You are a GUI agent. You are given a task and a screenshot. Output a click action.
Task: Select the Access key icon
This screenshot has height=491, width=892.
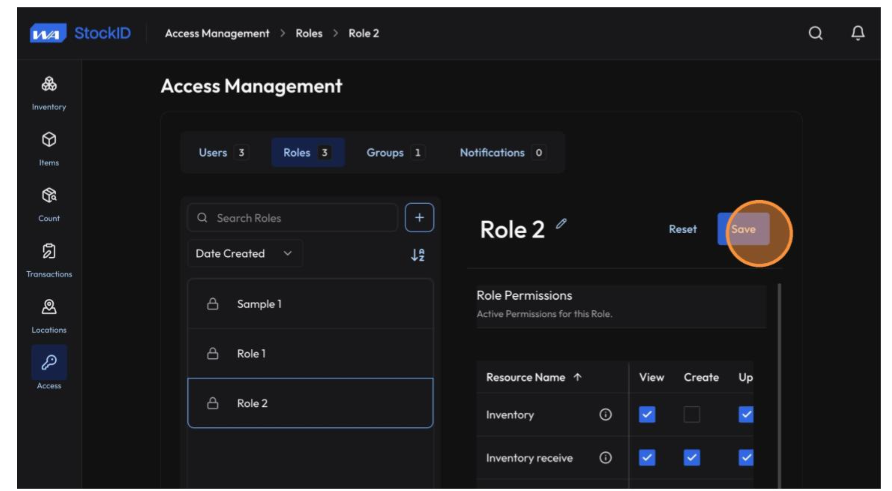(49, 362)
